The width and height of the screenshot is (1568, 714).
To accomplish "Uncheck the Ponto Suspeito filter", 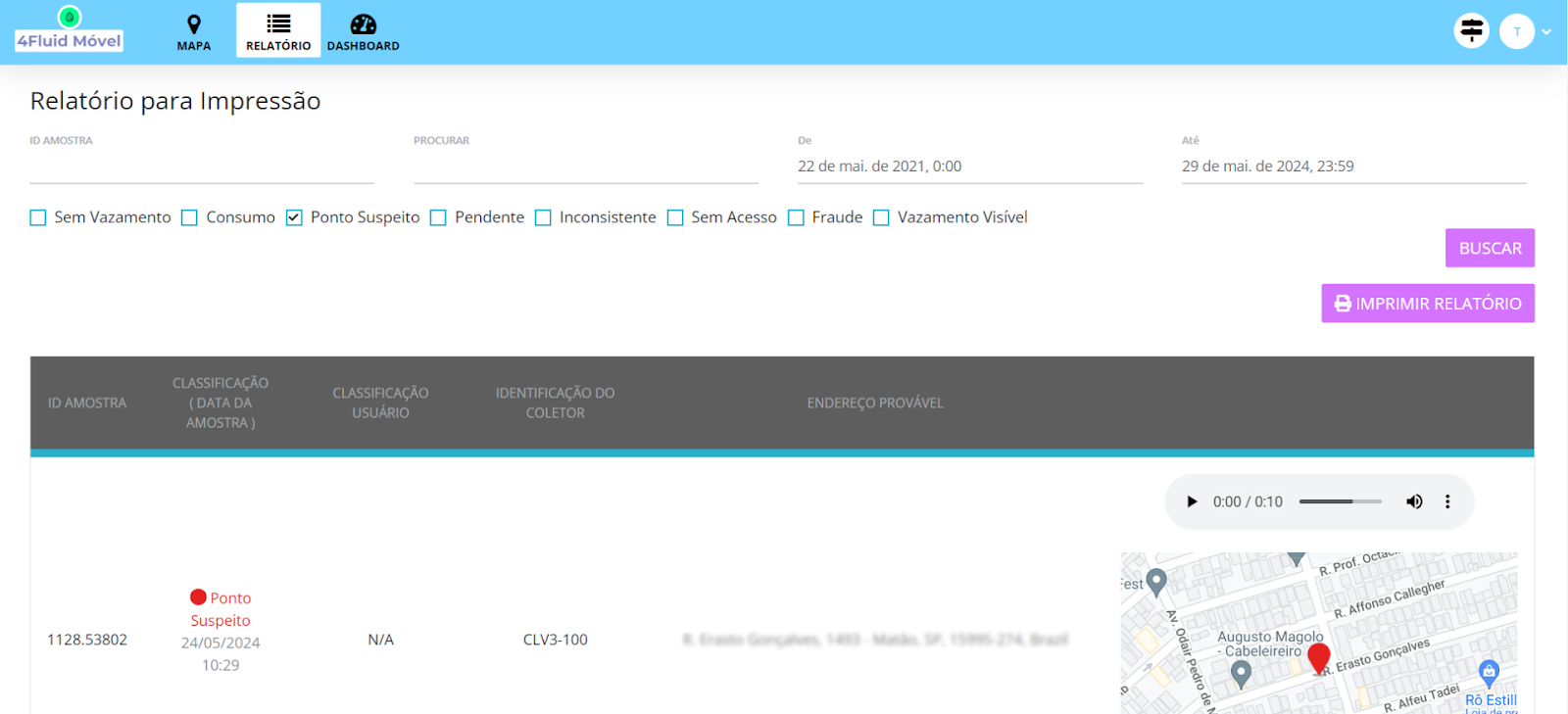I will (294, 217).
